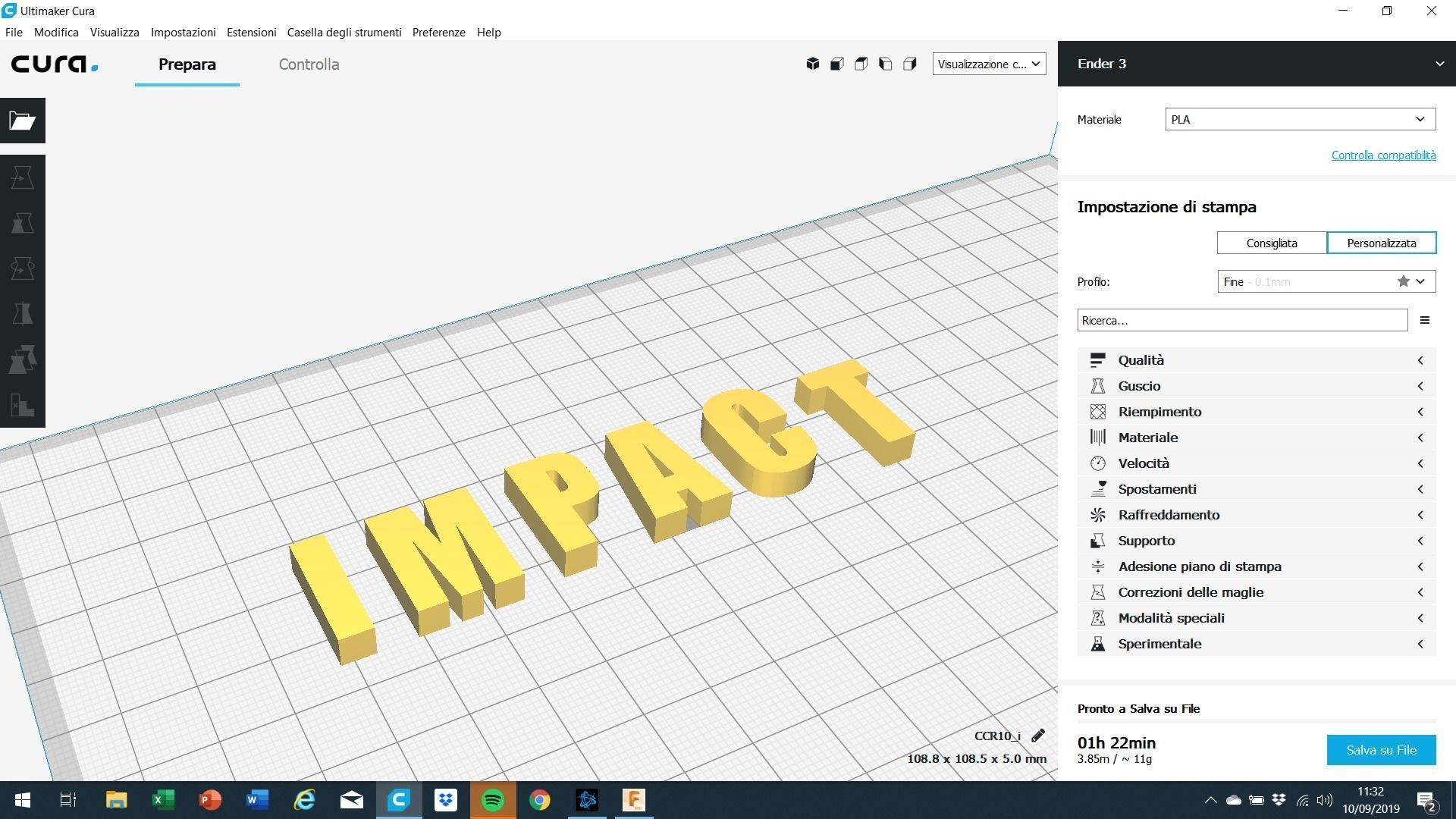Expand Correzioni delle maglie section

1257,592
